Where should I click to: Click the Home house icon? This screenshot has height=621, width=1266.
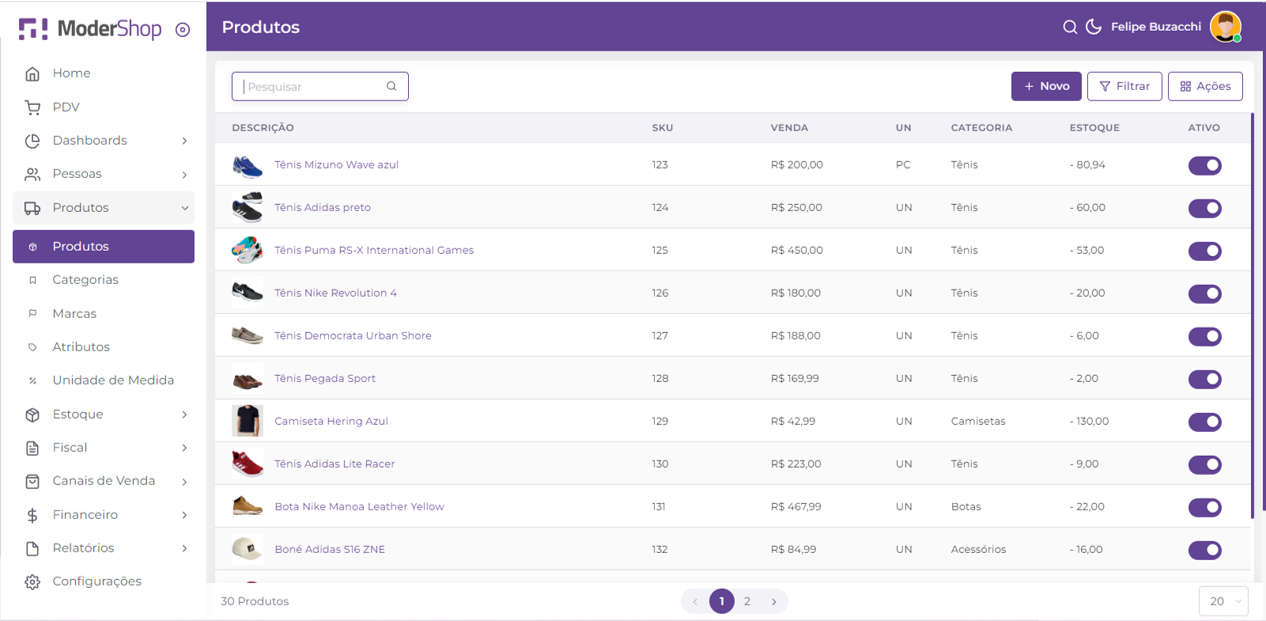33,74
